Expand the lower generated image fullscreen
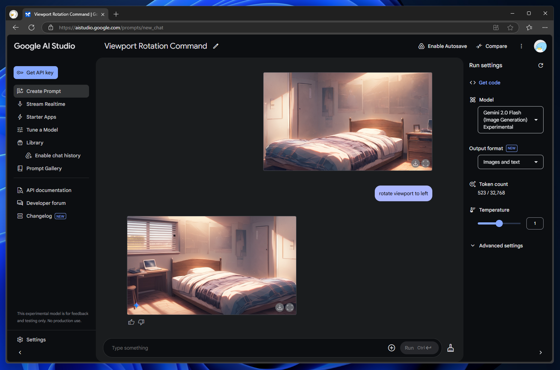The width and height of the screenshot is (560, 370). click(x=290, y=307)
